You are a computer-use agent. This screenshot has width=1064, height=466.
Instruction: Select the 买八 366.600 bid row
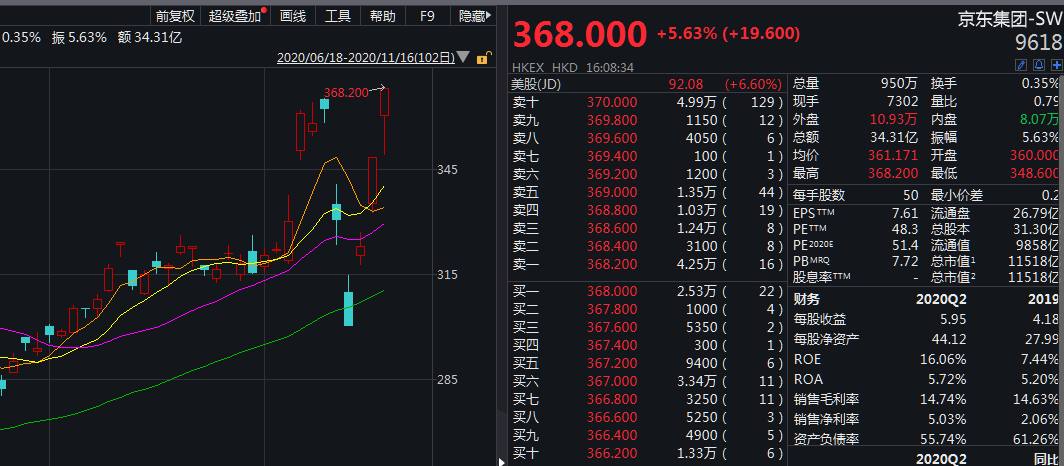647,417
